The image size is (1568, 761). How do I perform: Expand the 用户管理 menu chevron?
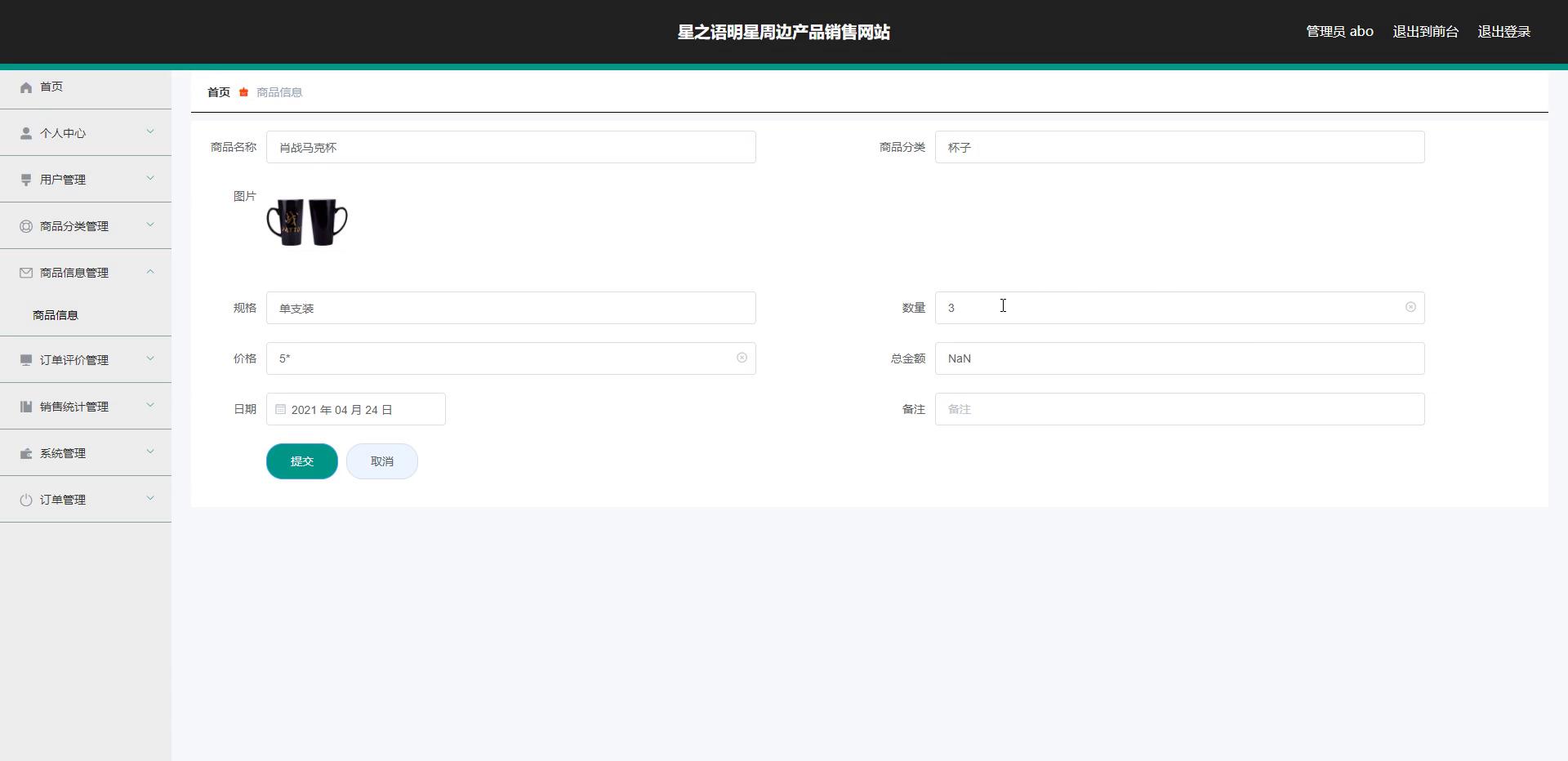[x=150, y=178]
